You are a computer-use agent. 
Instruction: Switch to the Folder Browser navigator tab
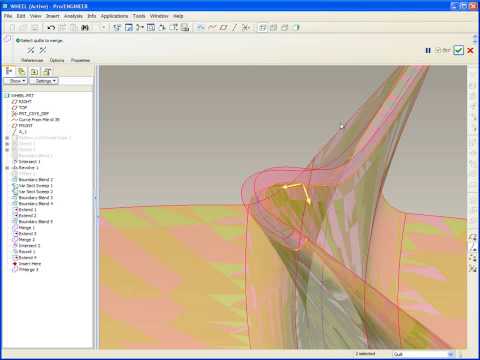click(22, 71)
